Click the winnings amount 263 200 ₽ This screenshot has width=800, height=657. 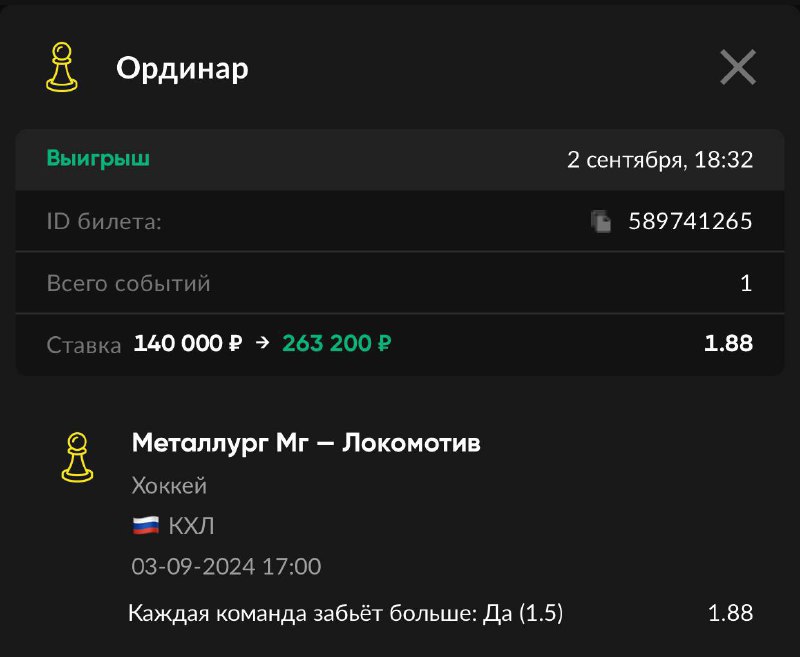point(336,343)
